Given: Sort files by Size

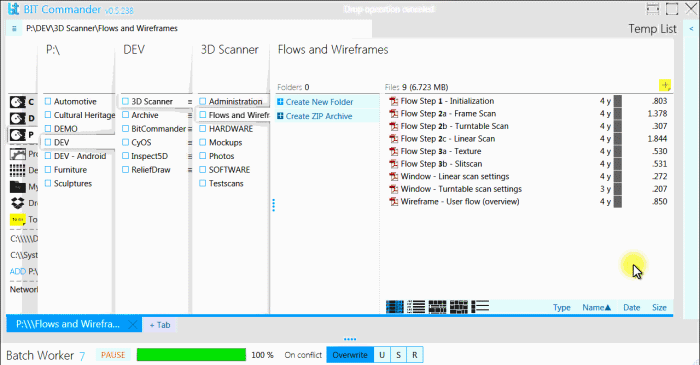Looking at the screenshot, I should tap(659, 307).
